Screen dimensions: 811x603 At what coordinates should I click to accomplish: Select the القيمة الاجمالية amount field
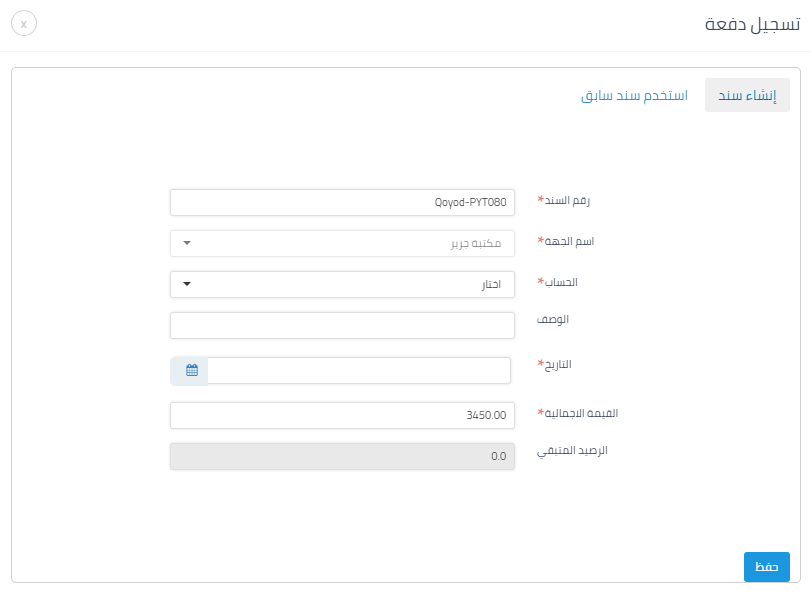[342, 415]
